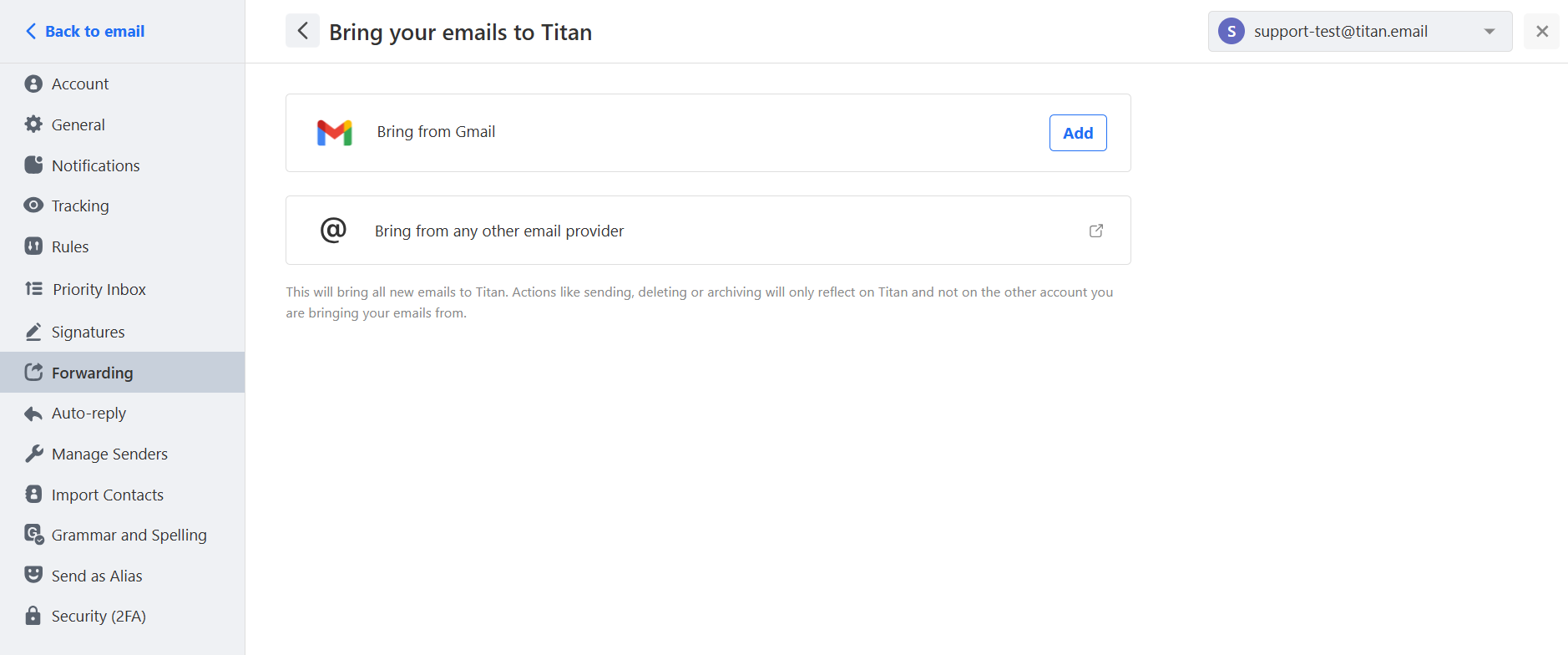This screenshot has width=1568, height=655.
Task: Click the Tracking eye icon
Action: pos(33,206)
